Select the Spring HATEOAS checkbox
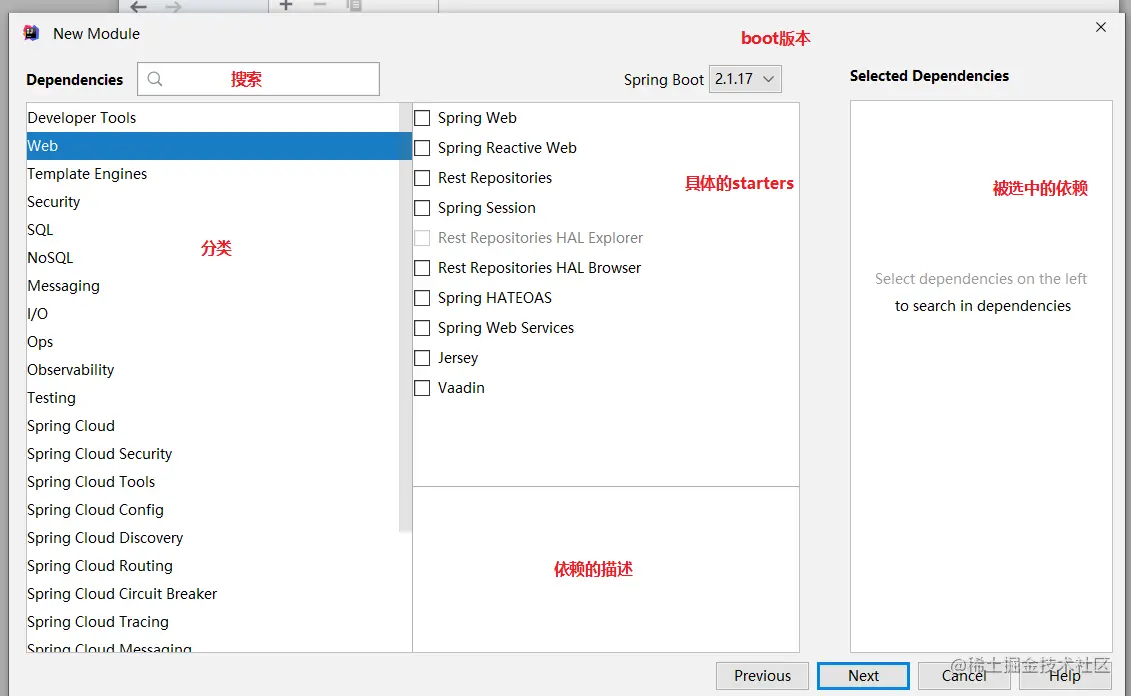Screen dimensions: 1131x696 pyautogui.click(x=422, y=298)
